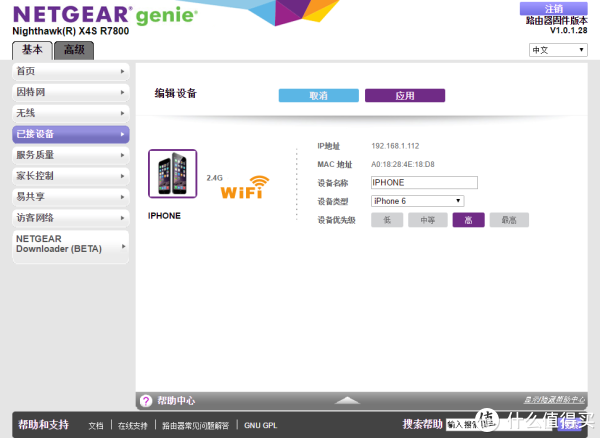Open the 文档 documentation link
Screen dimensions: 600x438
coord(96,426)
